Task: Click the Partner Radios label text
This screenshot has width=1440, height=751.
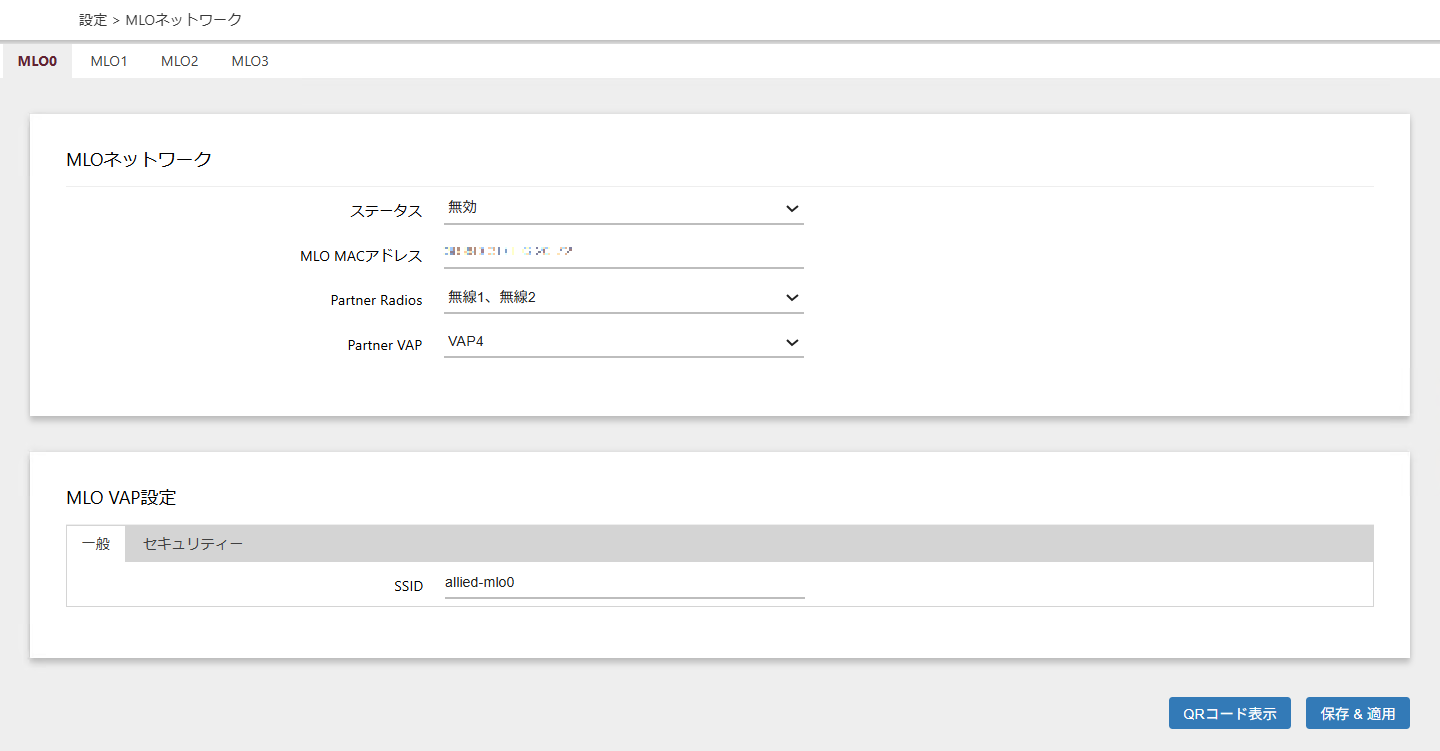Action: coord(376,300)
